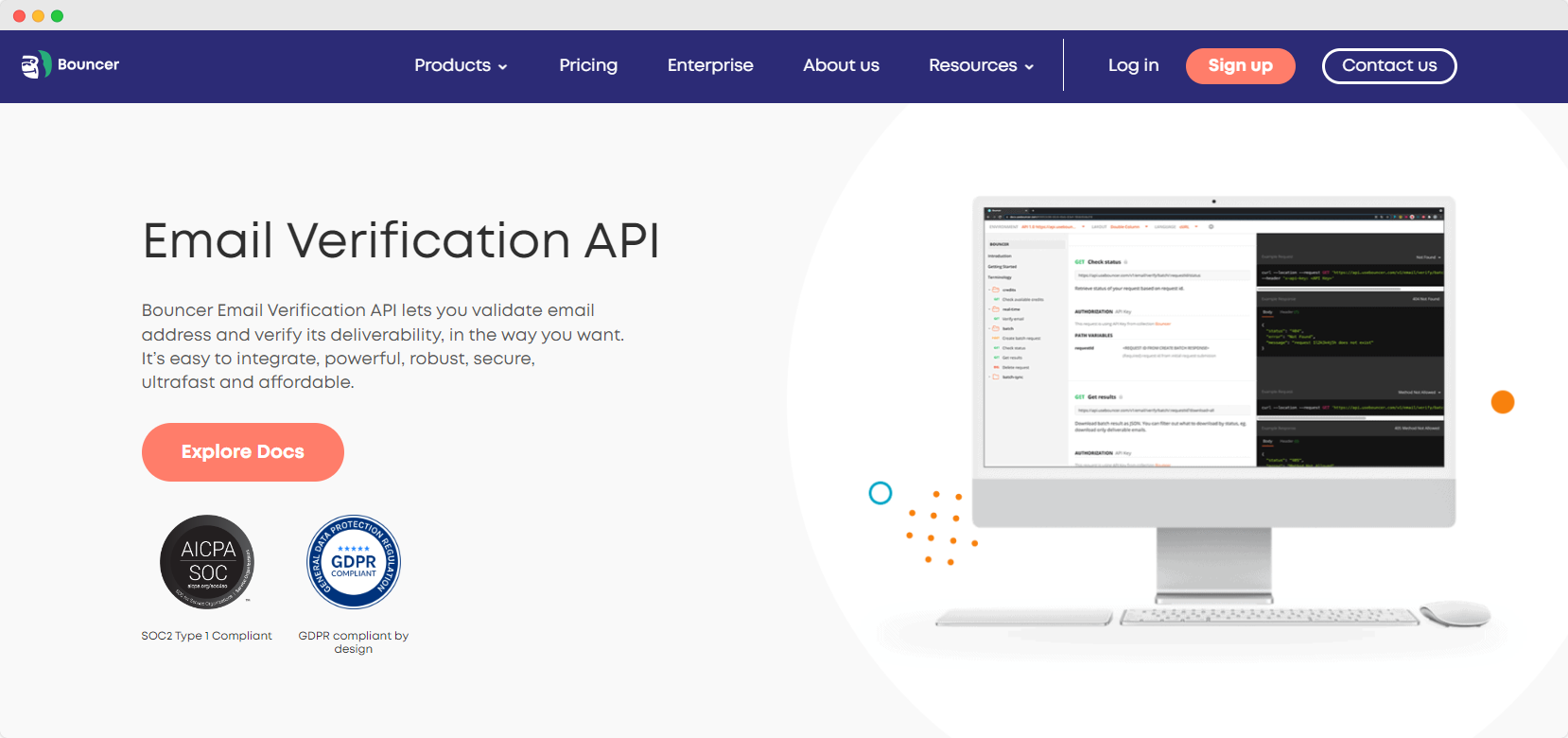Click the solid orange circle decoration
1568x738 pixels.
click(1503, 402)
